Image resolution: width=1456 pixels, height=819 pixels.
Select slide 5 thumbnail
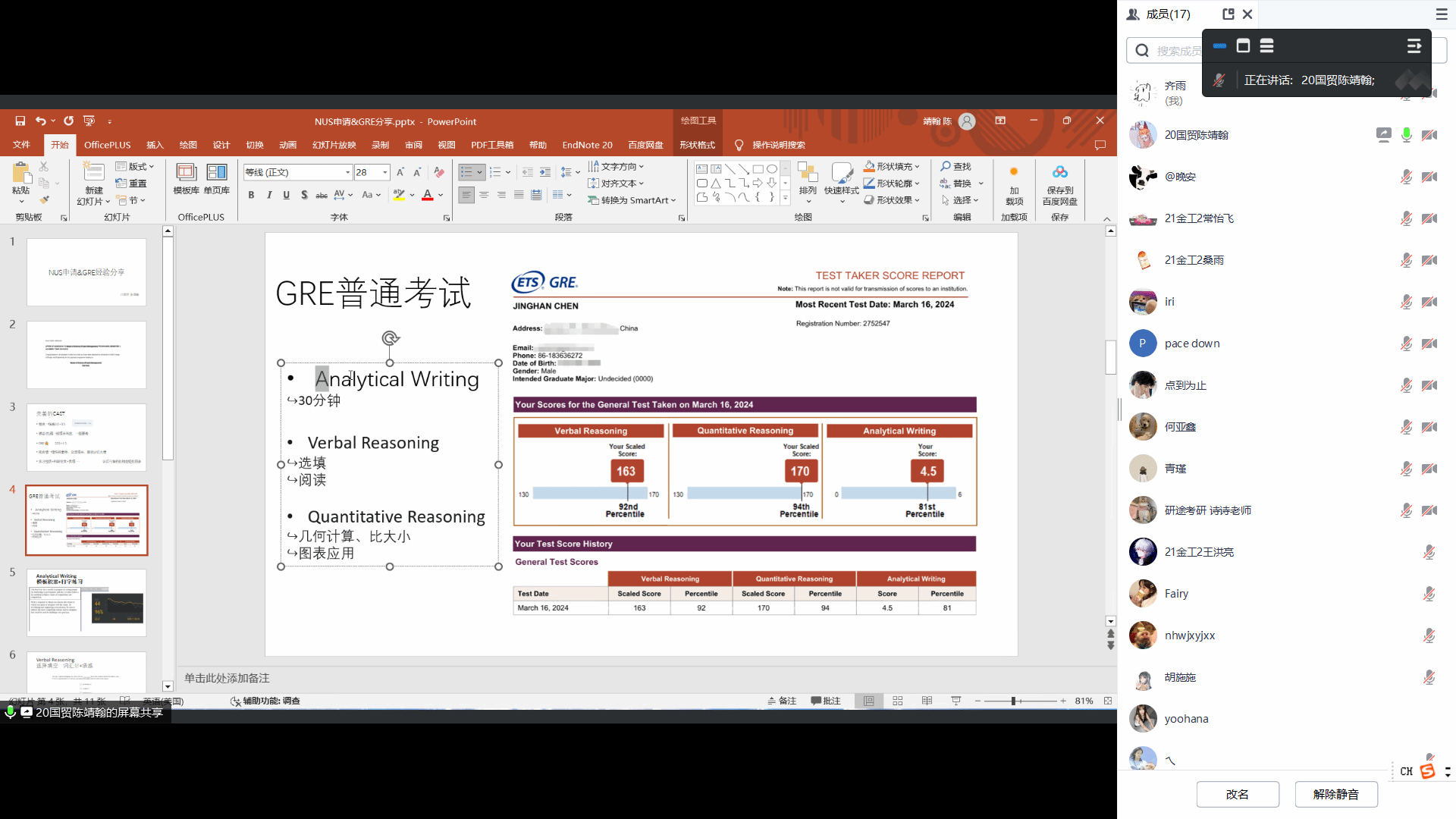pyautogui.click(x=86, y=602)
